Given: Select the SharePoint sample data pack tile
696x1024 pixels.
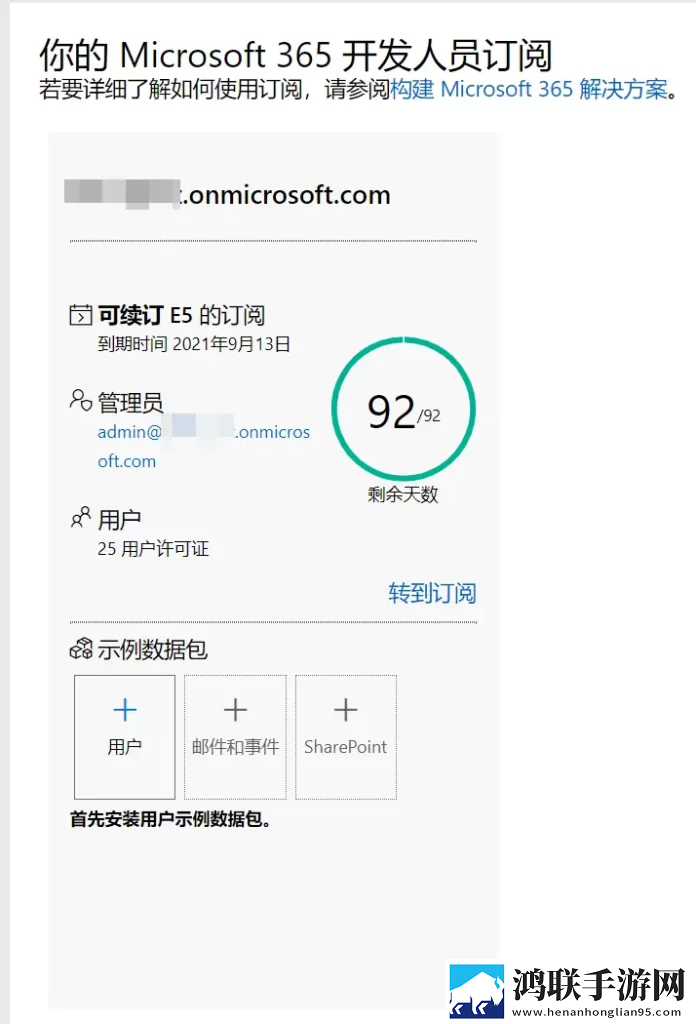Looking at the screenshot, I should [345, 737].
